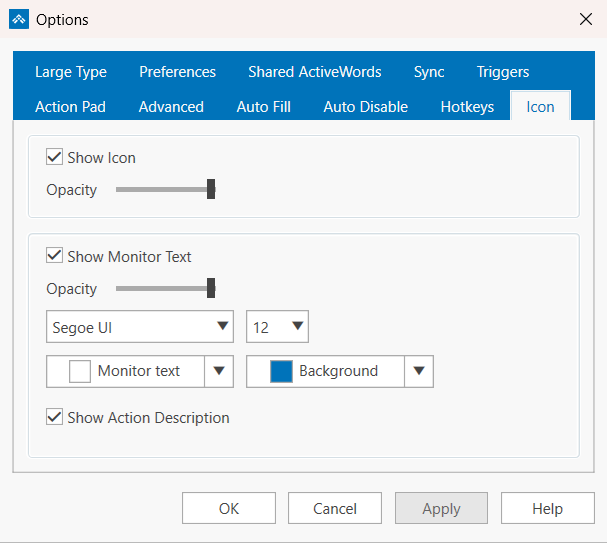Click the icon Opacity slider handle
The width and height of the screenshot is (607, 543).
click(211, 189)
